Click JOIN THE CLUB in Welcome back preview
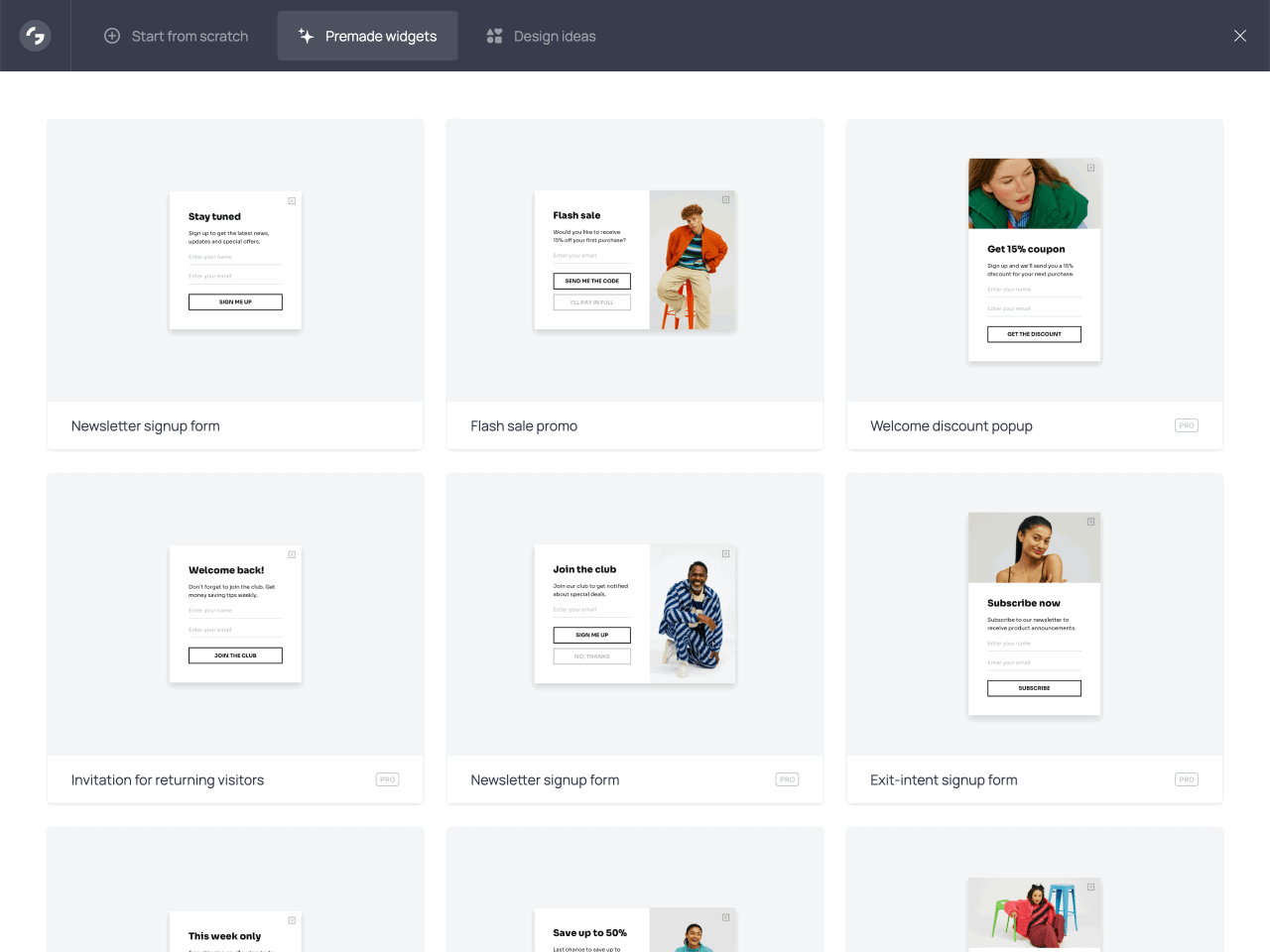1270x952 pixels. pyautogui.click(x=235, y=655)
